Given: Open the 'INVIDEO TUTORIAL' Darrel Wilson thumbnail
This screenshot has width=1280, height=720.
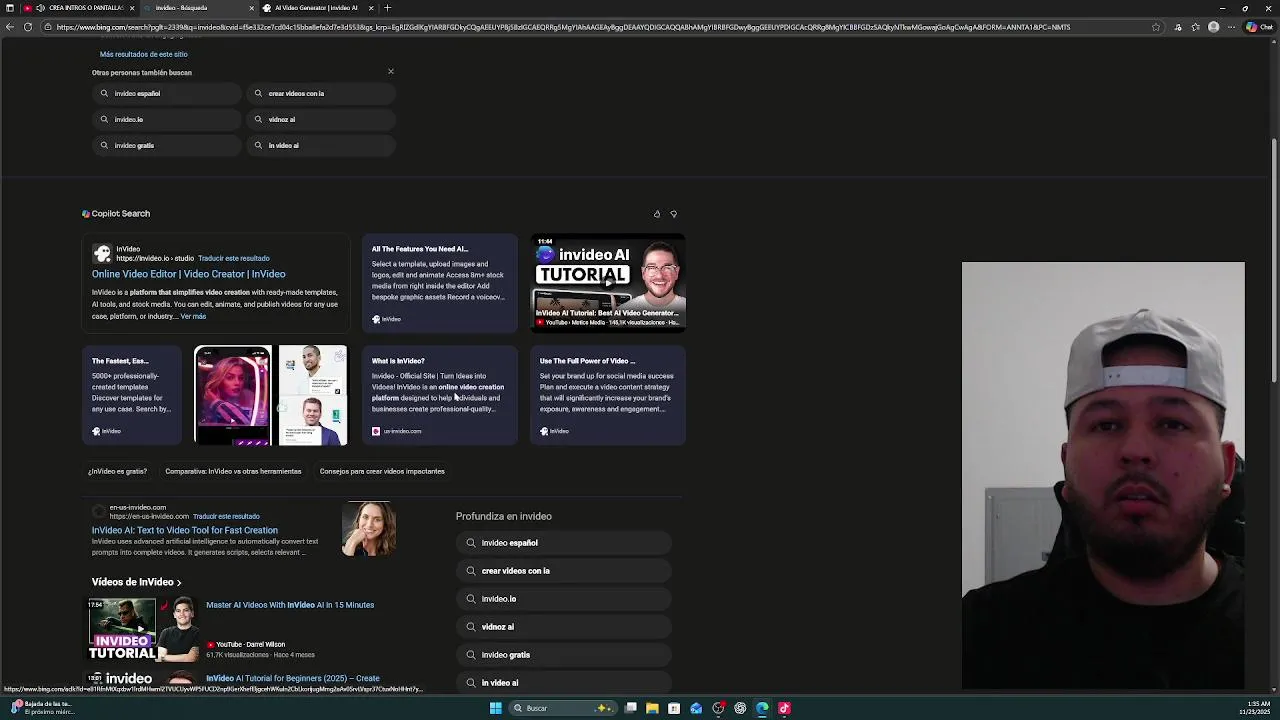Looking at the screenshot, I should pyautogui.click(x=144, y=629).
